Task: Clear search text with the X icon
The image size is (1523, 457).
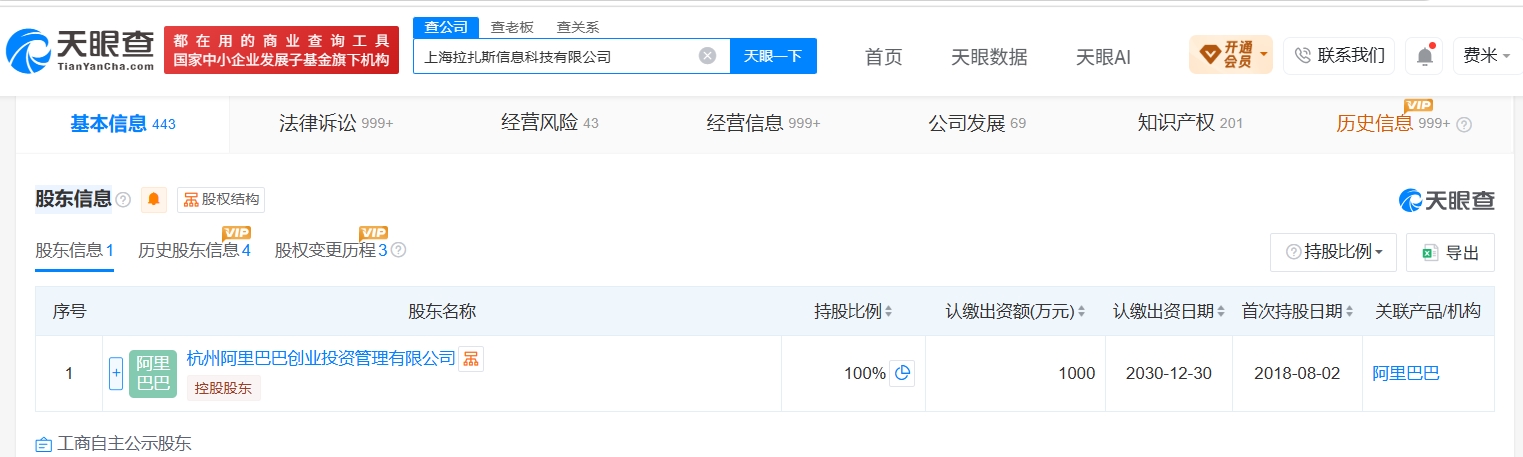Action: (707, 56)
